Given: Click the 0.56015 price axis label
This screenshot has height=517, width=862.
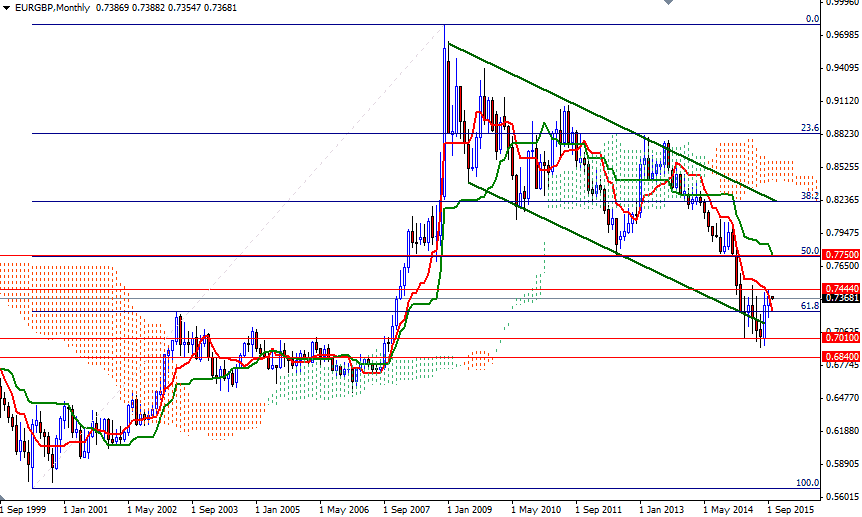Looking at the screenshot, I should click(843, 497).
